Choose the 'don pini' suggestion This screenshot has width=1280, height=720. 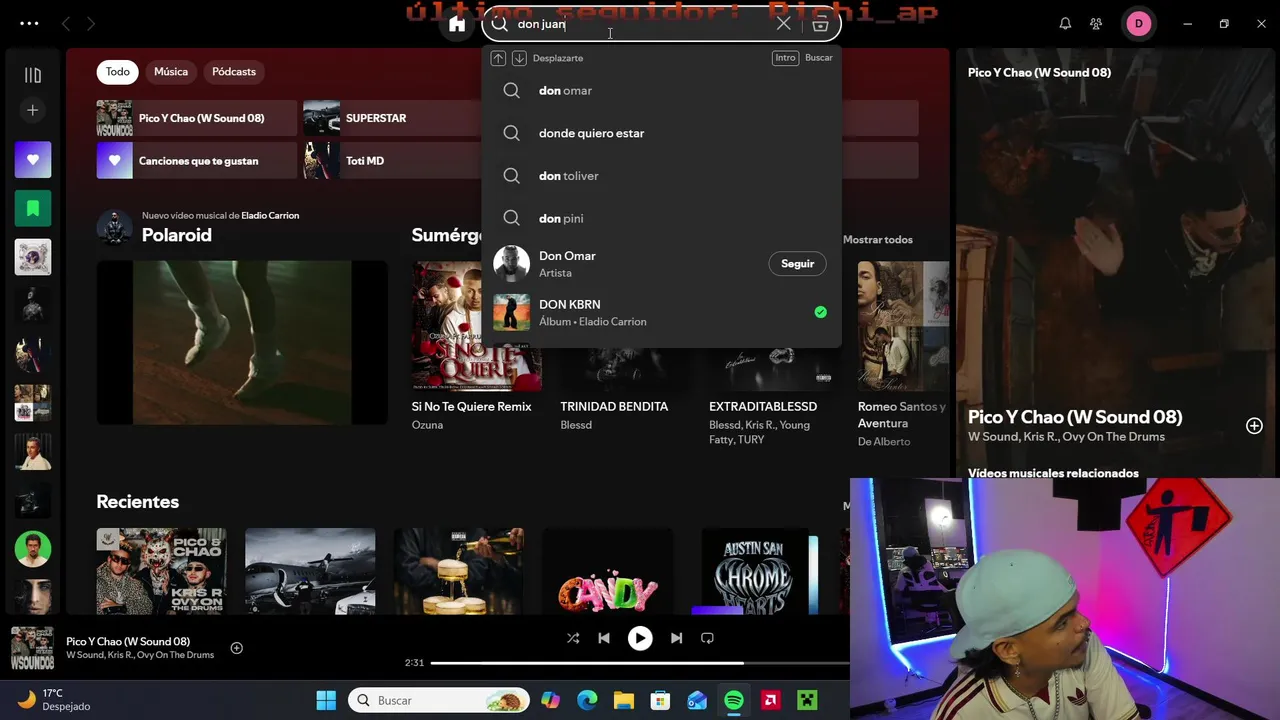pos(661,218)
